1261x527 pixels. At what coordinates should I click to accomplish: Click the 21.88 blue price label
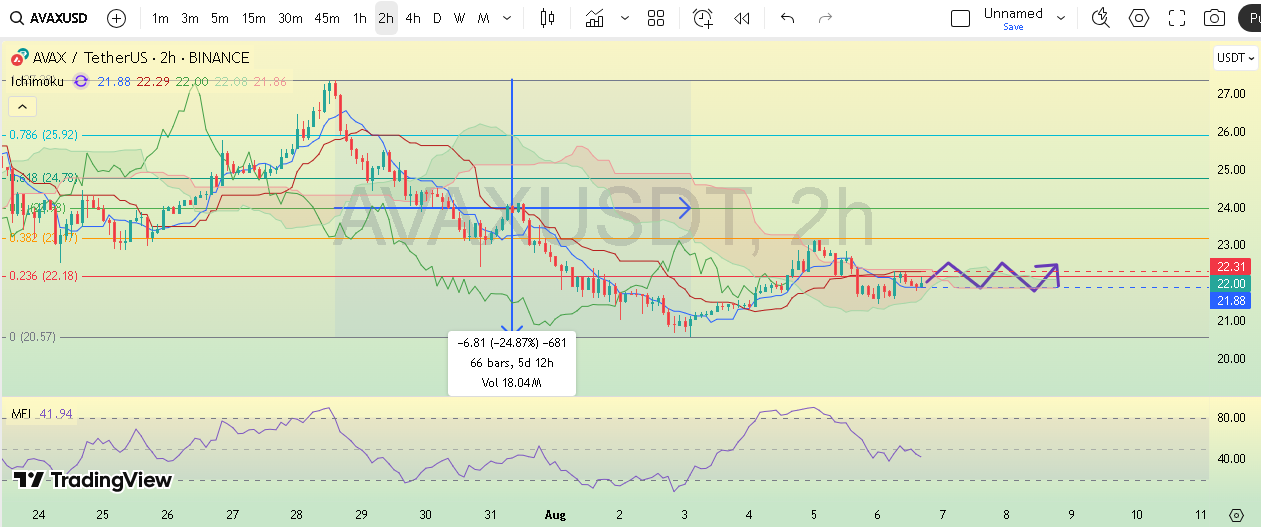pyautogui.click(x=1229, y=301)
